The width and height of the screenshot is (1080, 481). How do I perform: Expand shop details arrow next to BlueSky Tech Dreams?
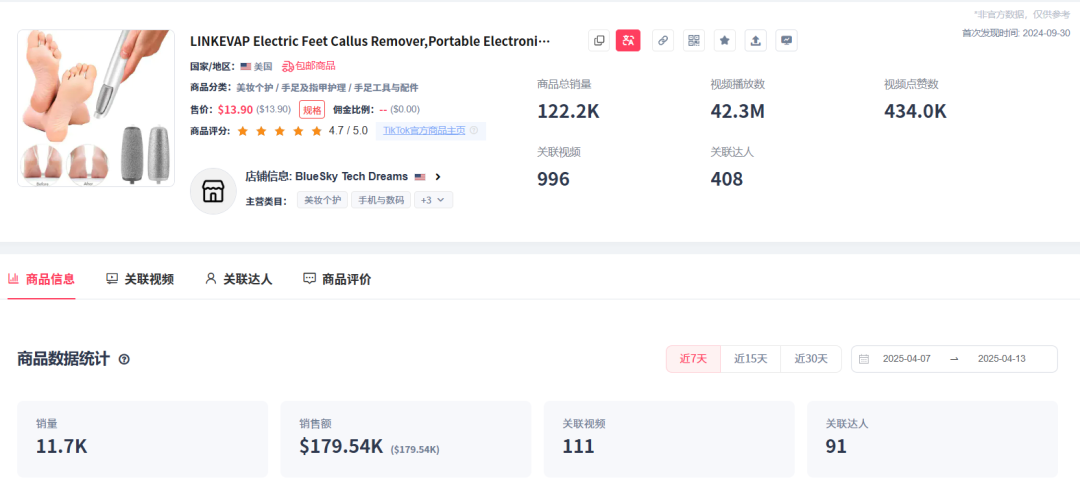click(x=438, y=177)
